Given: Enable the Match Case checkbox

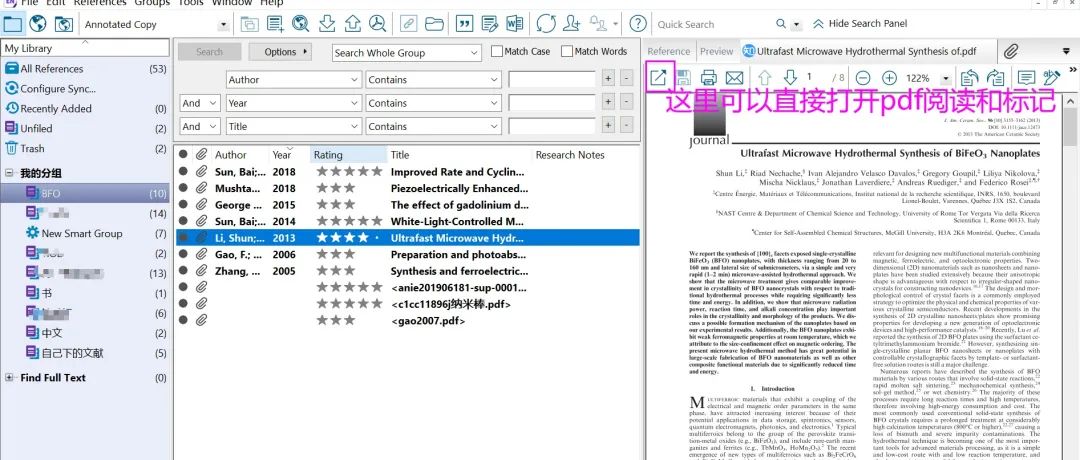Looking at the screenshot, I should click(497, 51).
